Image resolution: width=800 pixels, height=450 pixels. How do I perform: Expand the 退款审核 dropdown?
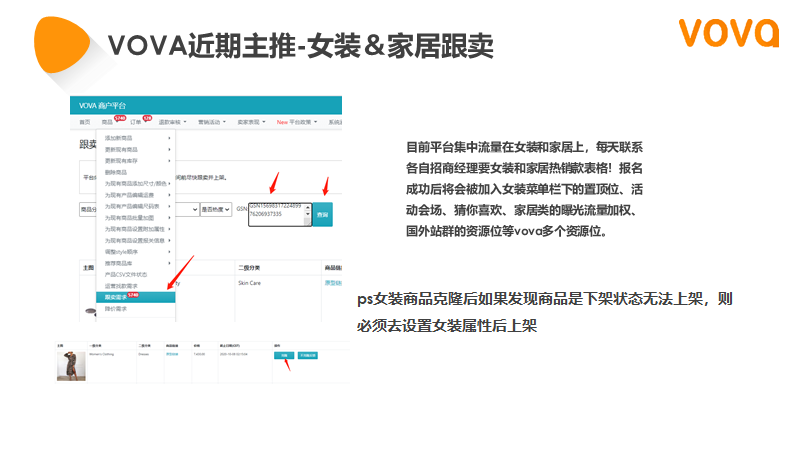click(172, 122)
